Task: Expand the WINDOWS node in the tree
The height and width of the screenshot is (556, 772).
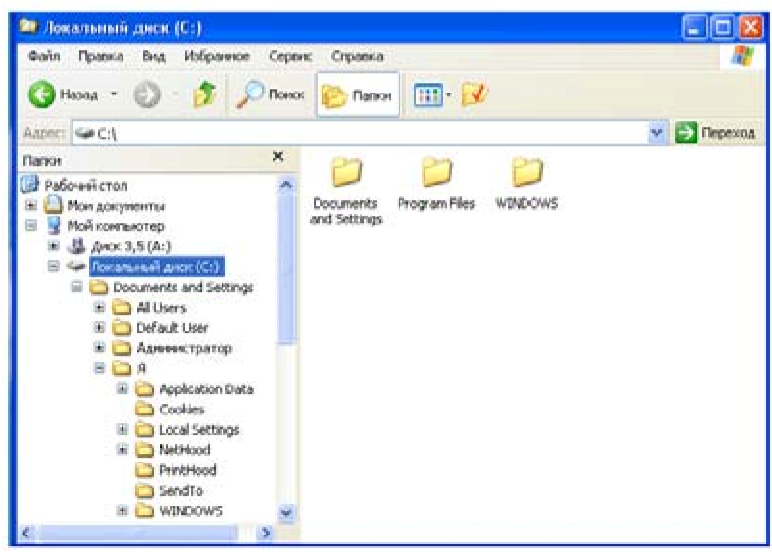Action: (x=122, y=510)
